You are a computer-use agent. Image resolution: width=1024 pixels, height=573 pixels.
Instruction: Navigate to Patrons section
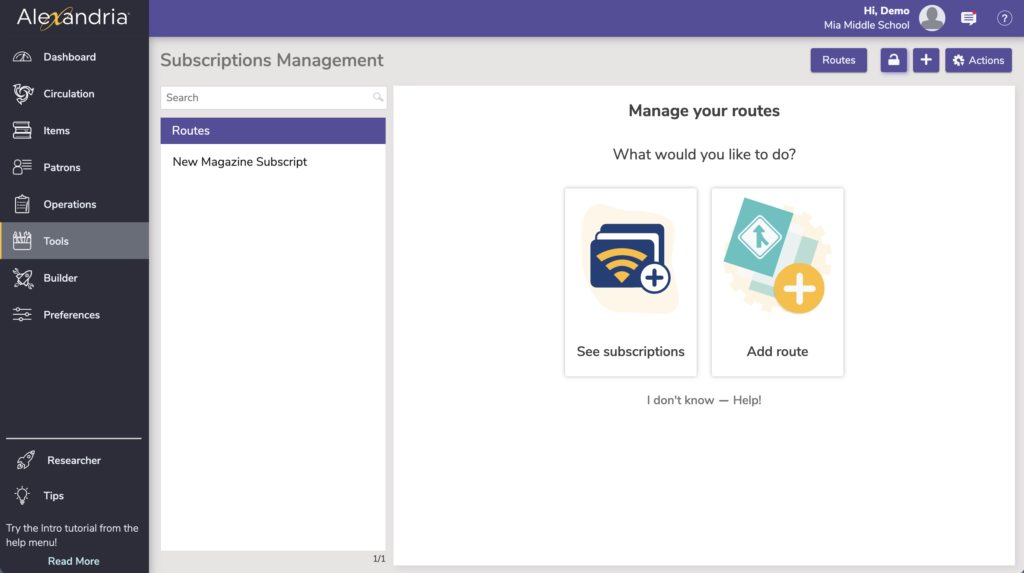coord(61,168)
